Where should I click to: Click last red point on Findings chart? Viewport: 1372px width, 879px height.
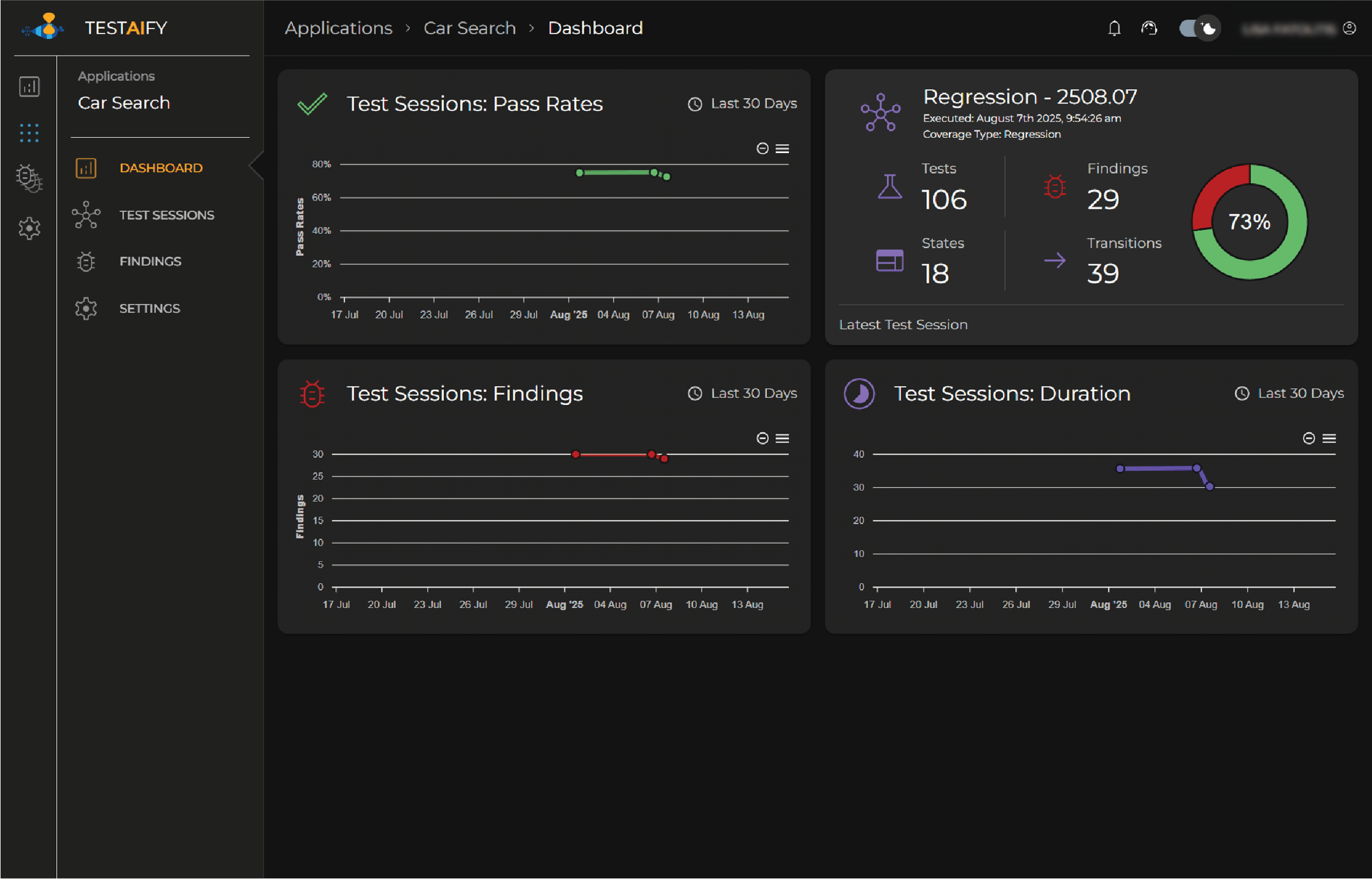pyautogui.click(x=664, y=458)
